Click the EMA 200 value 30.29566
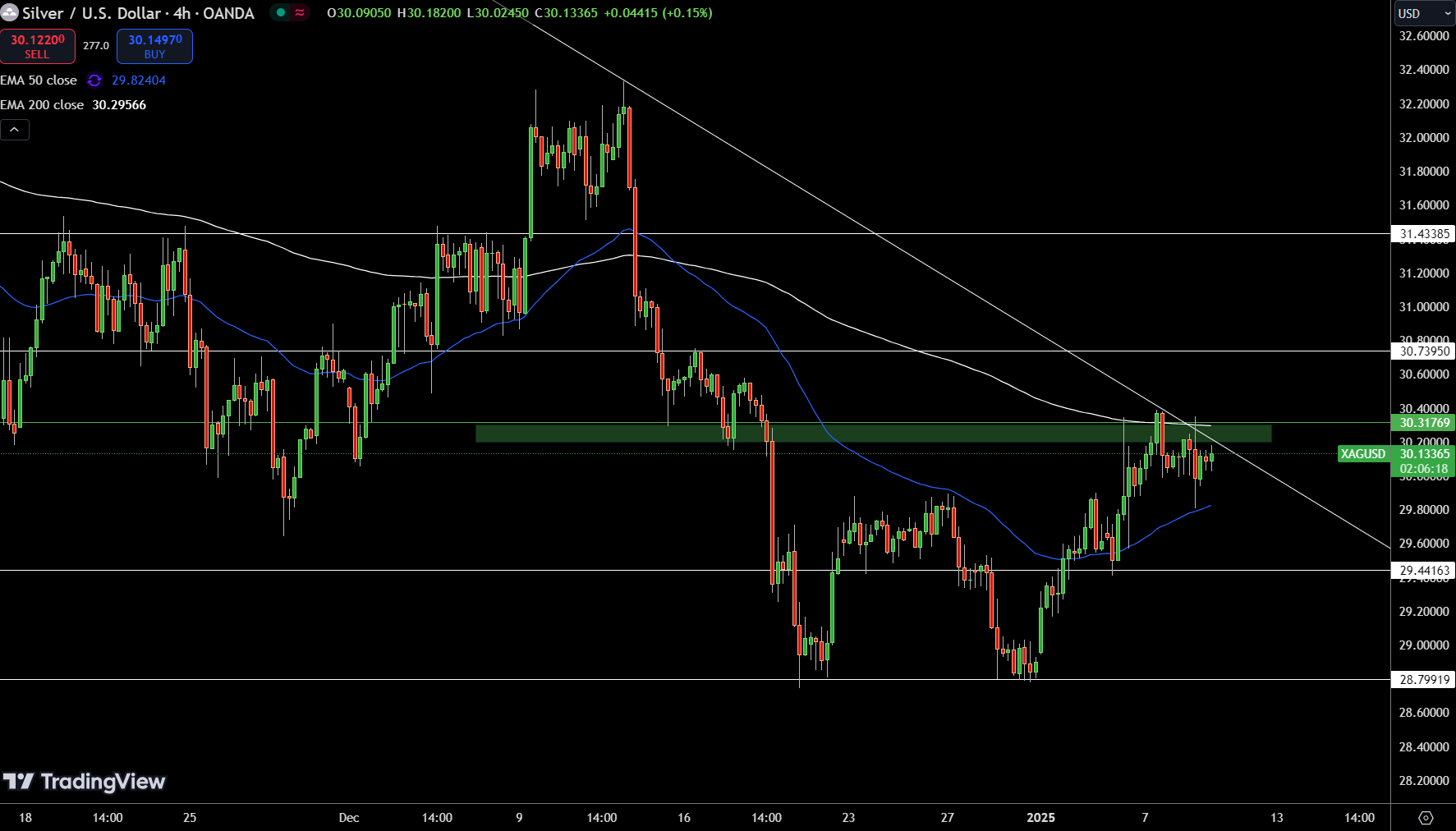1456x831 pixels. click(x=119, y=105)
